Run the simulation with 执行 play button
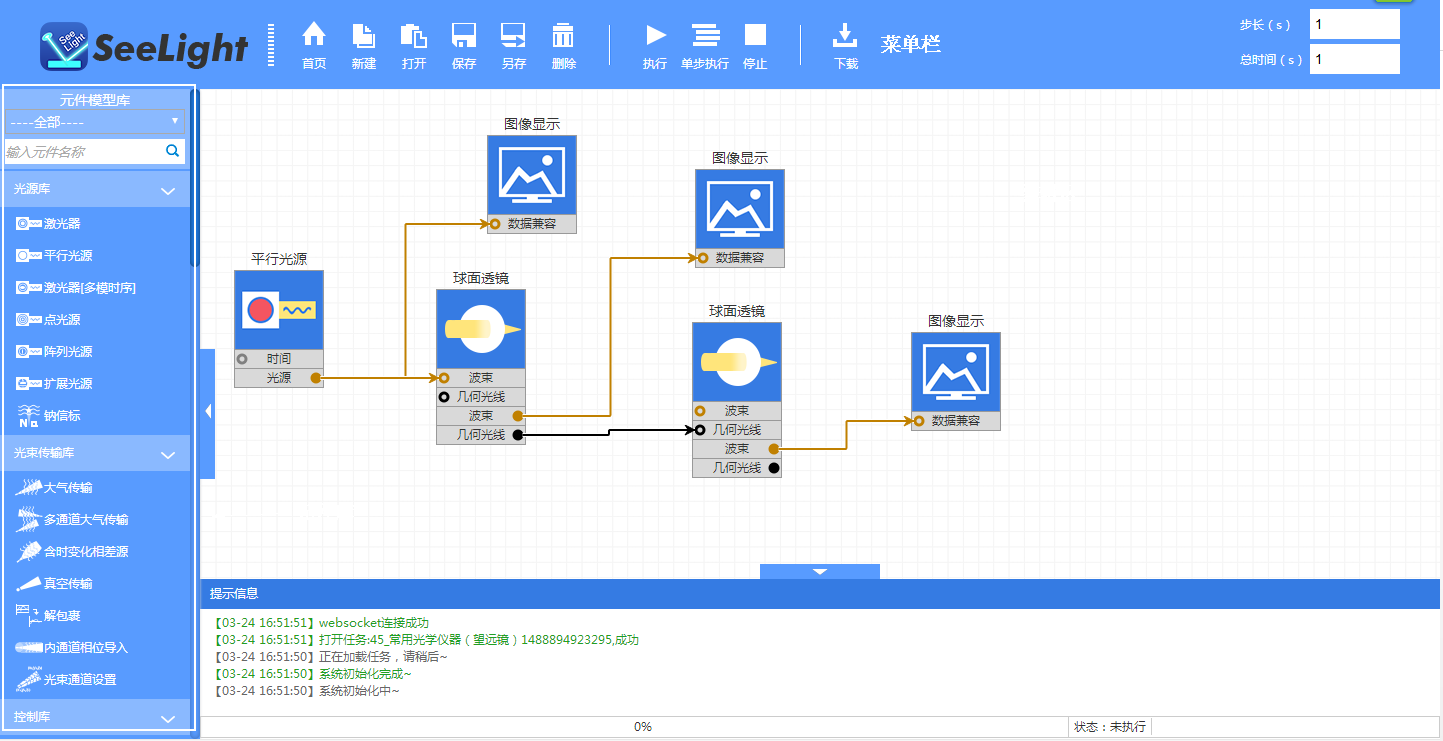Viewport: 1443px width, 741px height. click(x=655, y=37)
